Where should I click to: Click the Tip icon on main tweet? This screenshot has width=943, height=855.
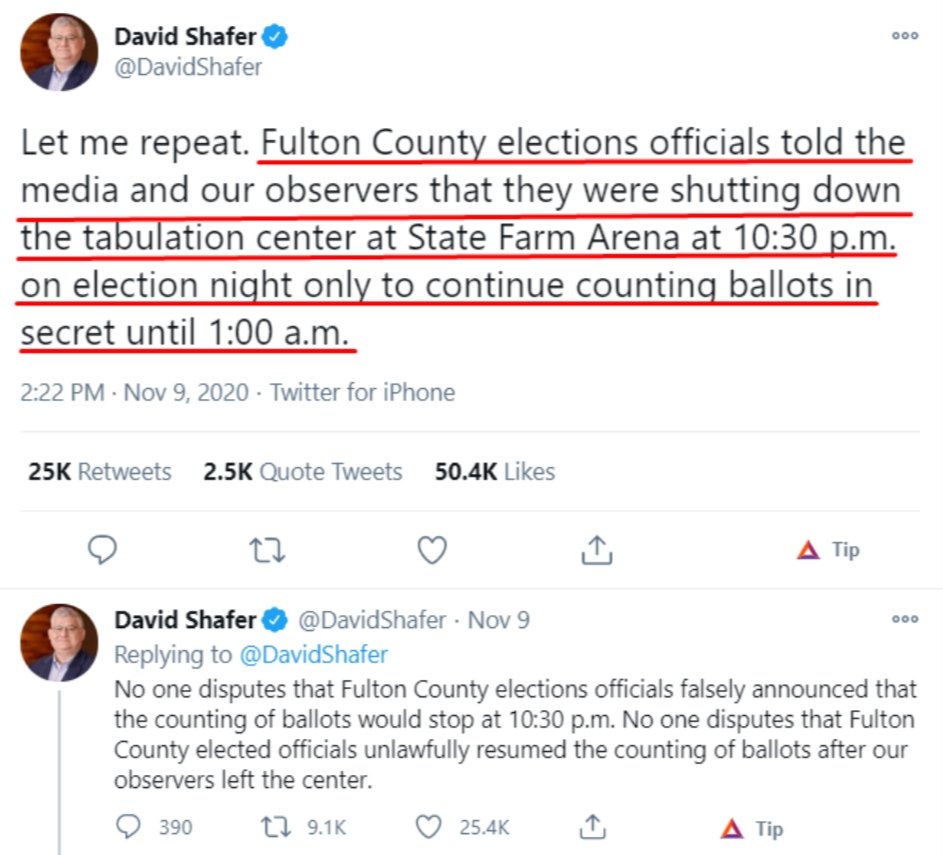coord(827,549)
